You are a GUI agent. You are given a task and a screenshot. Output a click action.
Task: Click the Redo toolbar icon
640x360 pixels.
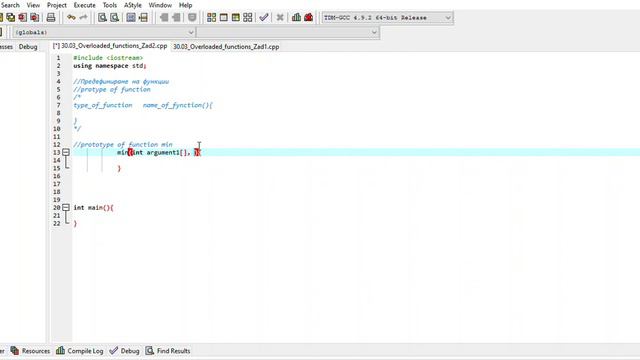coord(83,17)
